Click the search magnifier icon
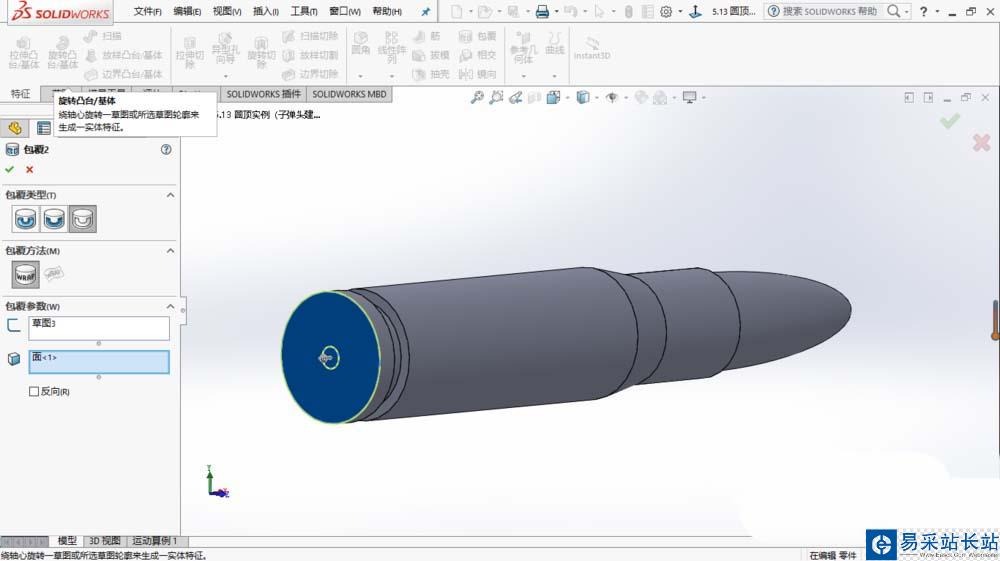Viewport: 1000px width, 561px height. [893, 11]
